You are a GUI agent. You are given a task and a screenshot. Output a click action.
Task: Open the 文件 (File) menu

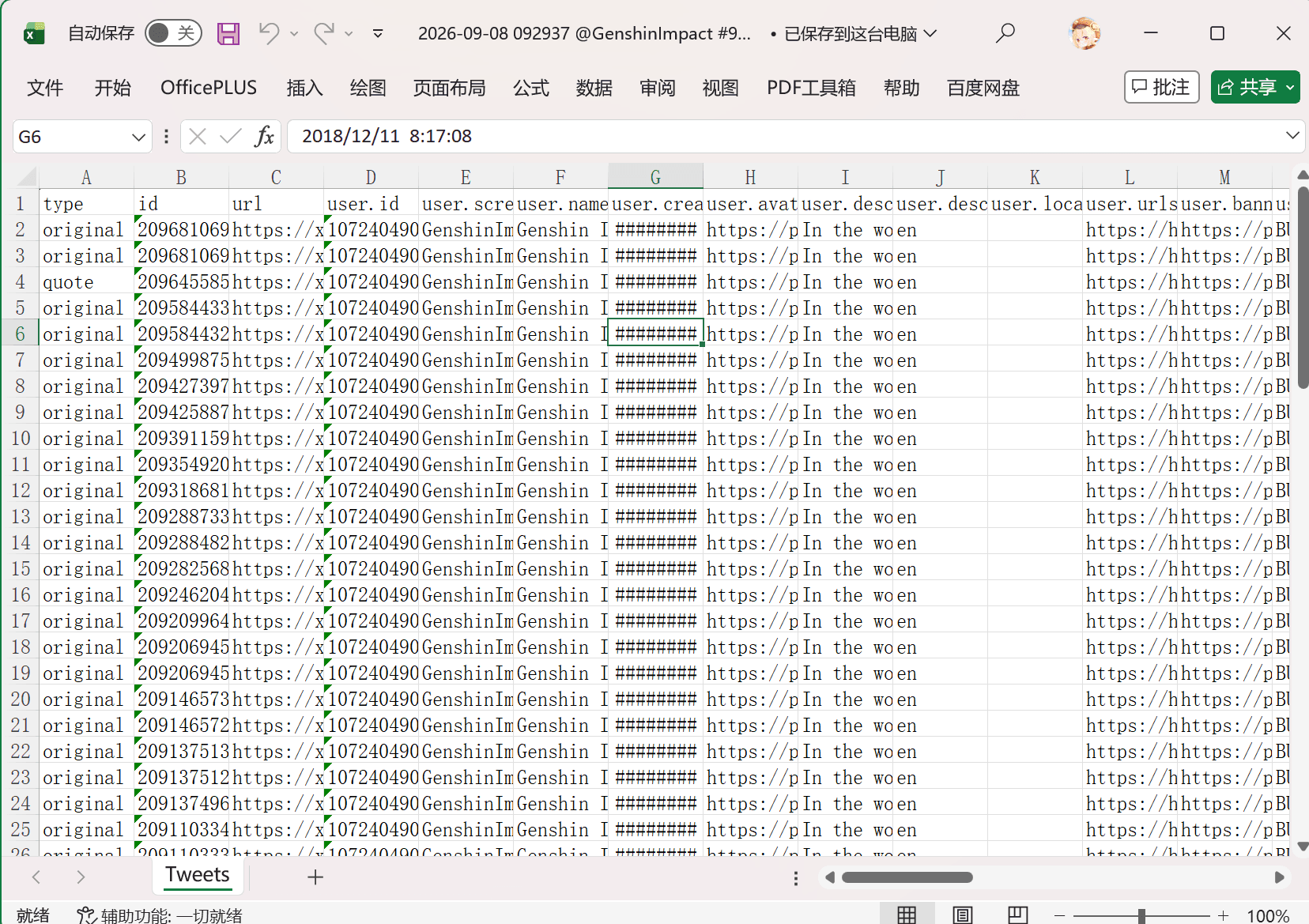coord(45,88)
